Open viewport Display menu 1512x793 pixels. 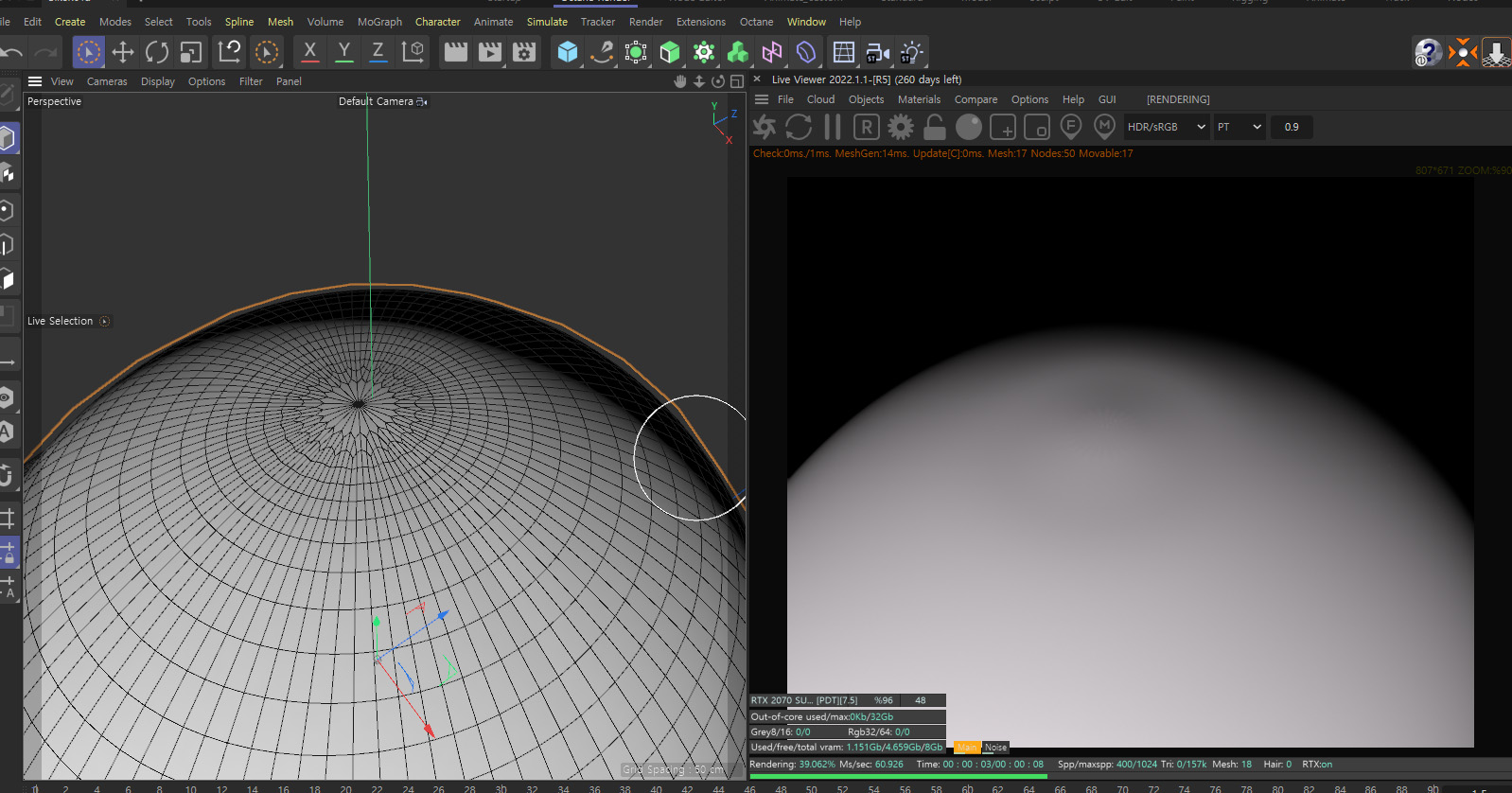point(158,81)
